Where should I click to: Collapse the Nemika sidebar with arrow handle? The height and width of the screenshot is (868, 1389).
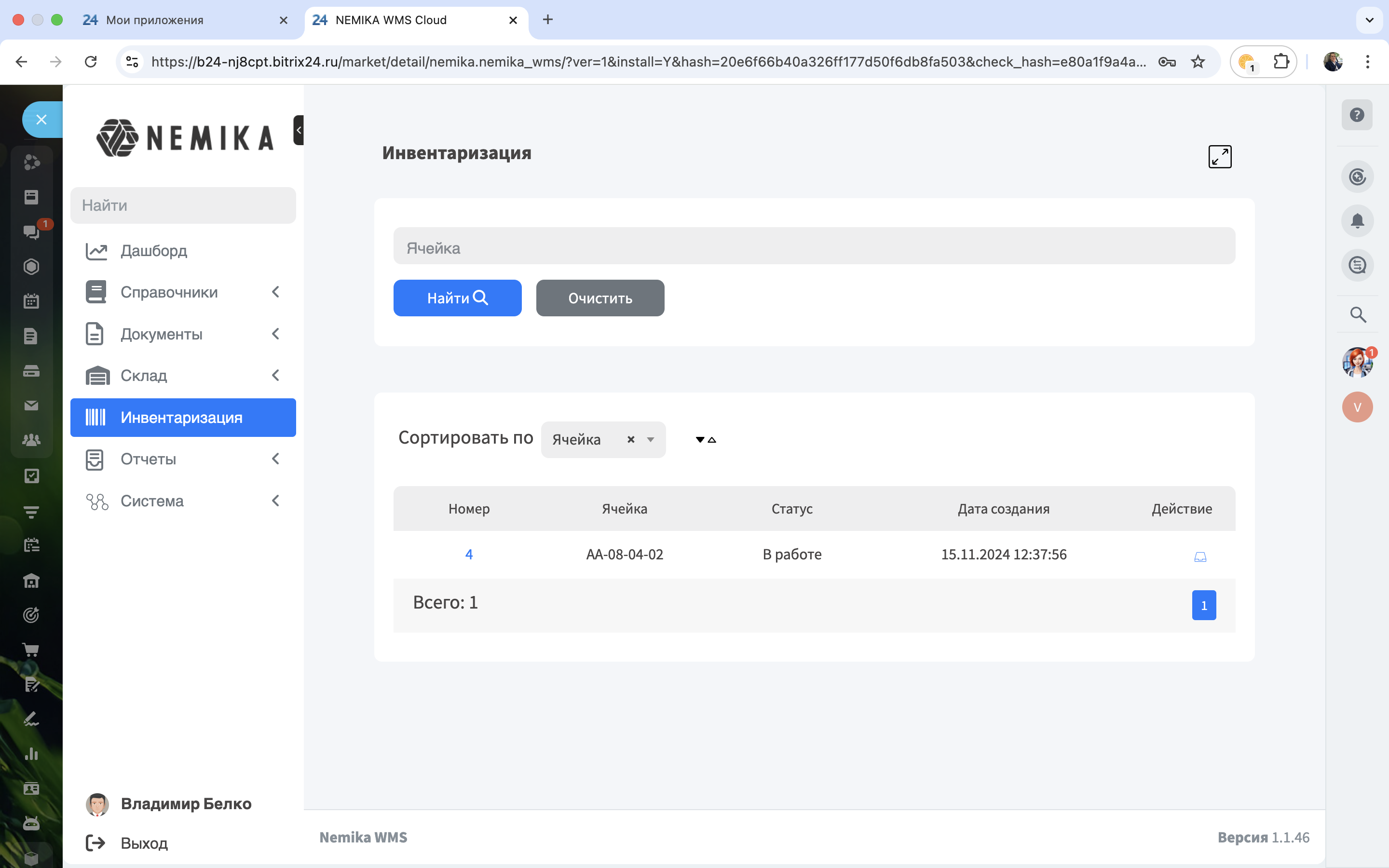pos(299,130)
